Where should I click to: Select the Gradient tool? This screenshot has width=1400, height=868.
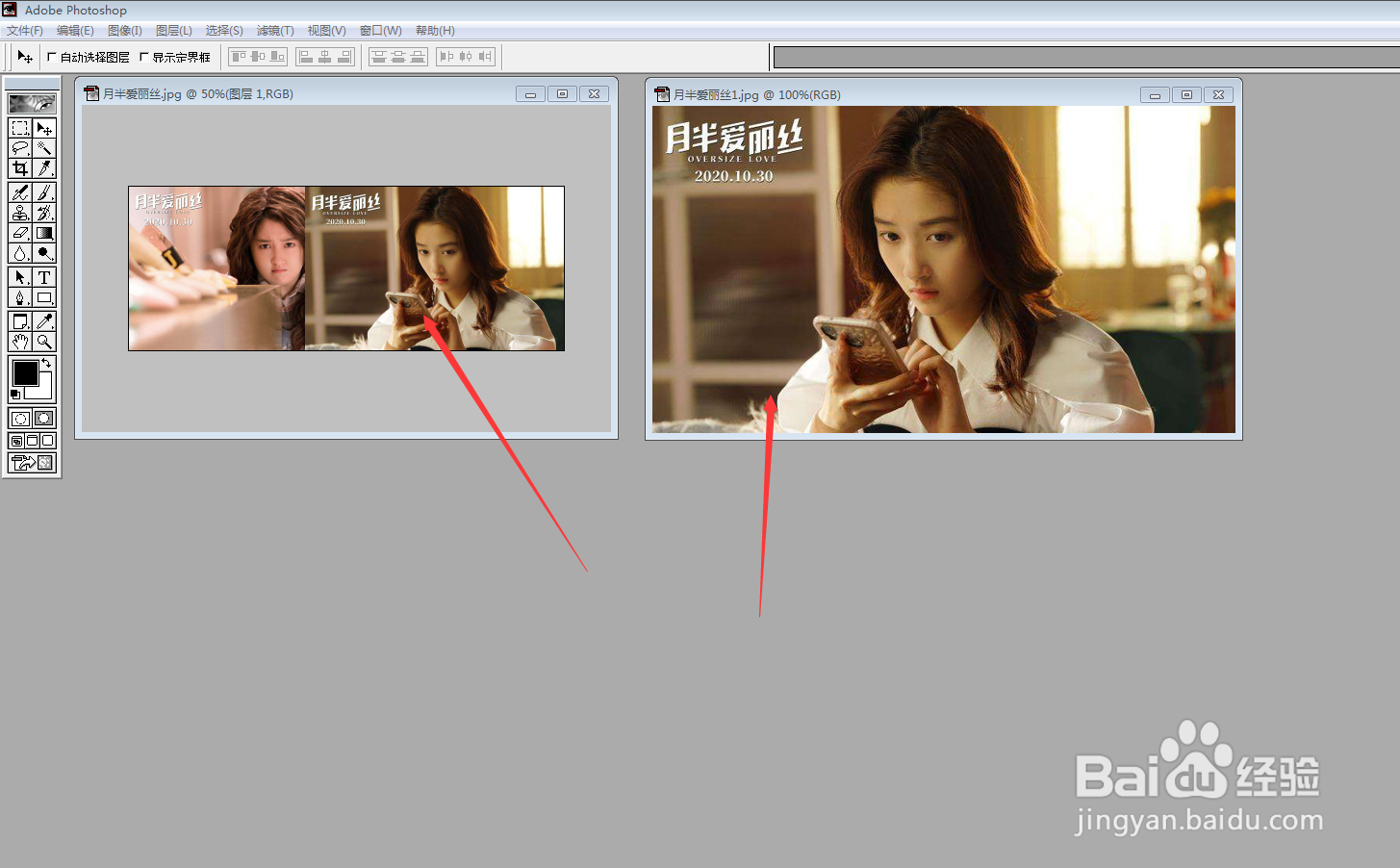pos(44,233)
